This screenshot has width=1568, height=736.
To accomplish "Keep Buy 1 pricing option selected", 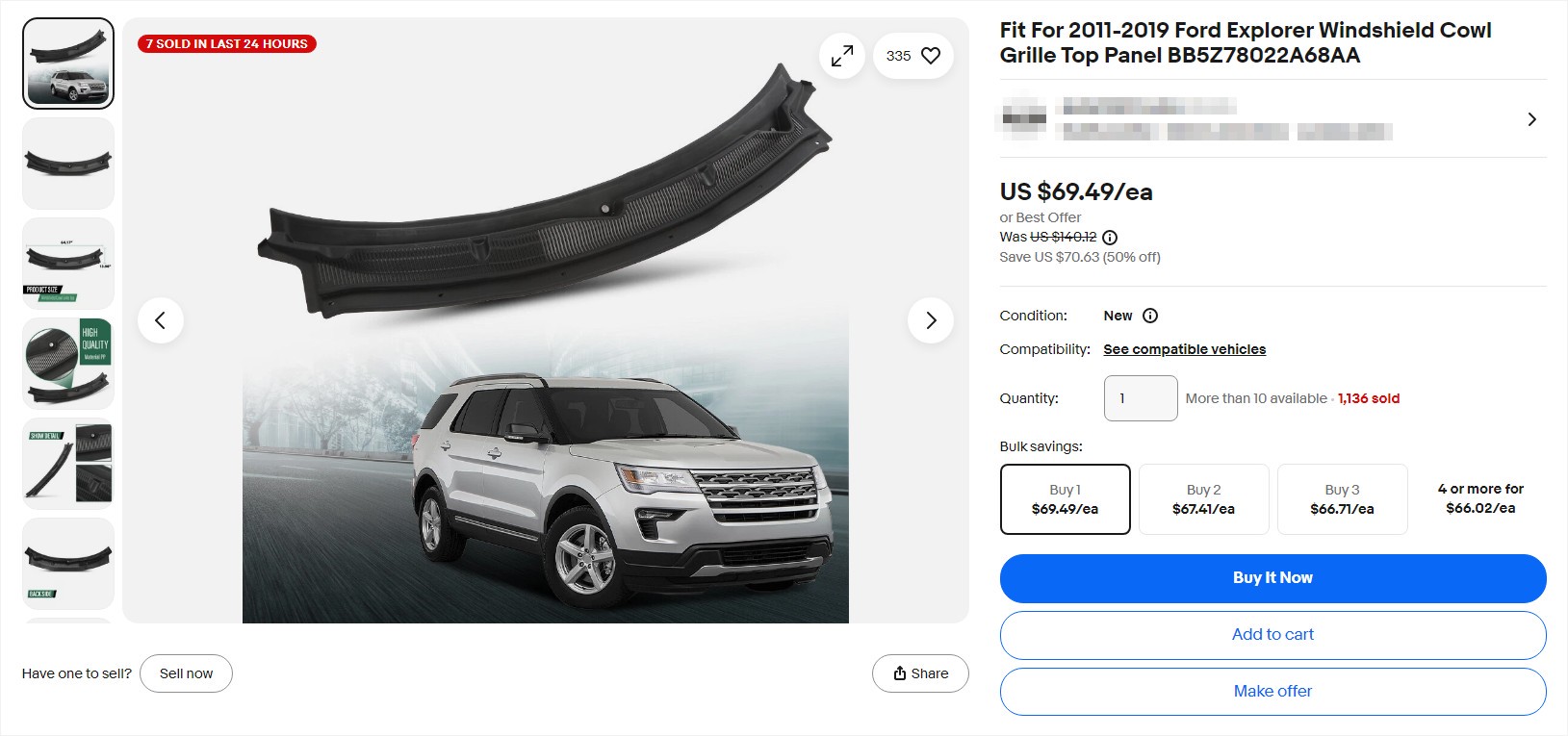I will click(x=1065, y=498).
